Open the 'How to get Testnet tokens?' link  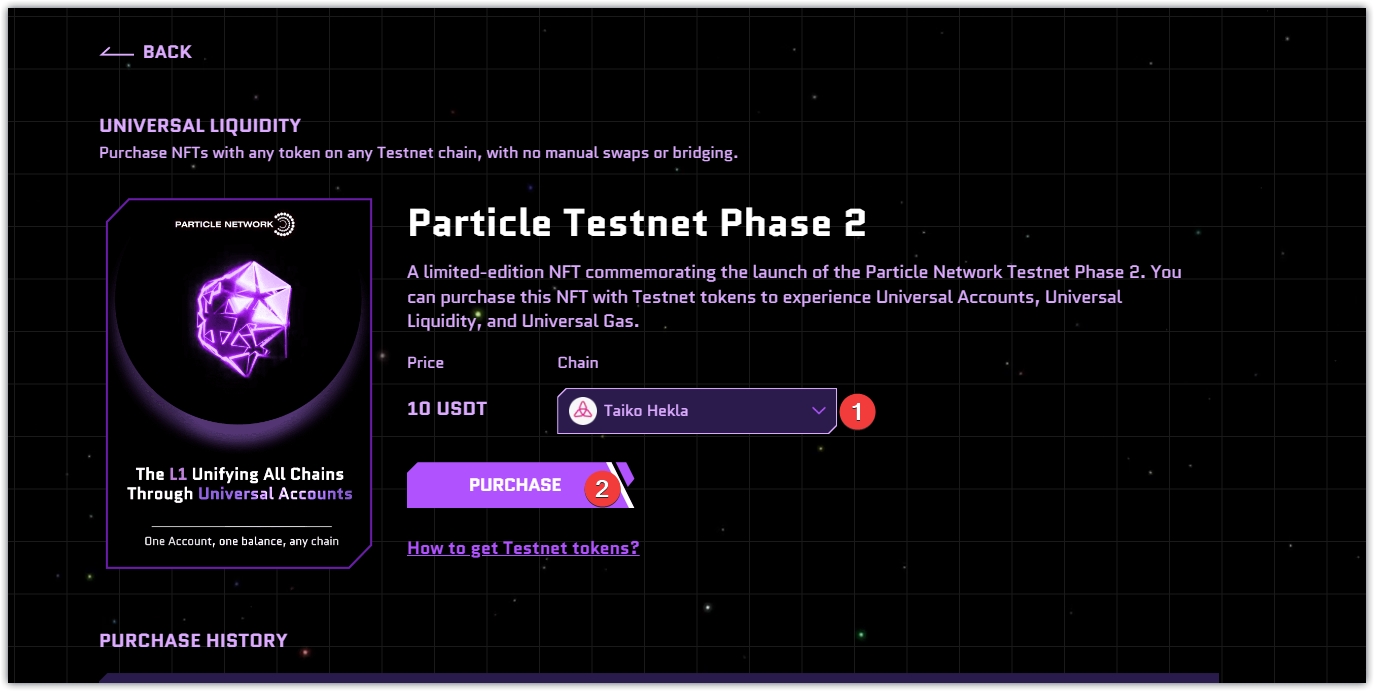point(523,548)
